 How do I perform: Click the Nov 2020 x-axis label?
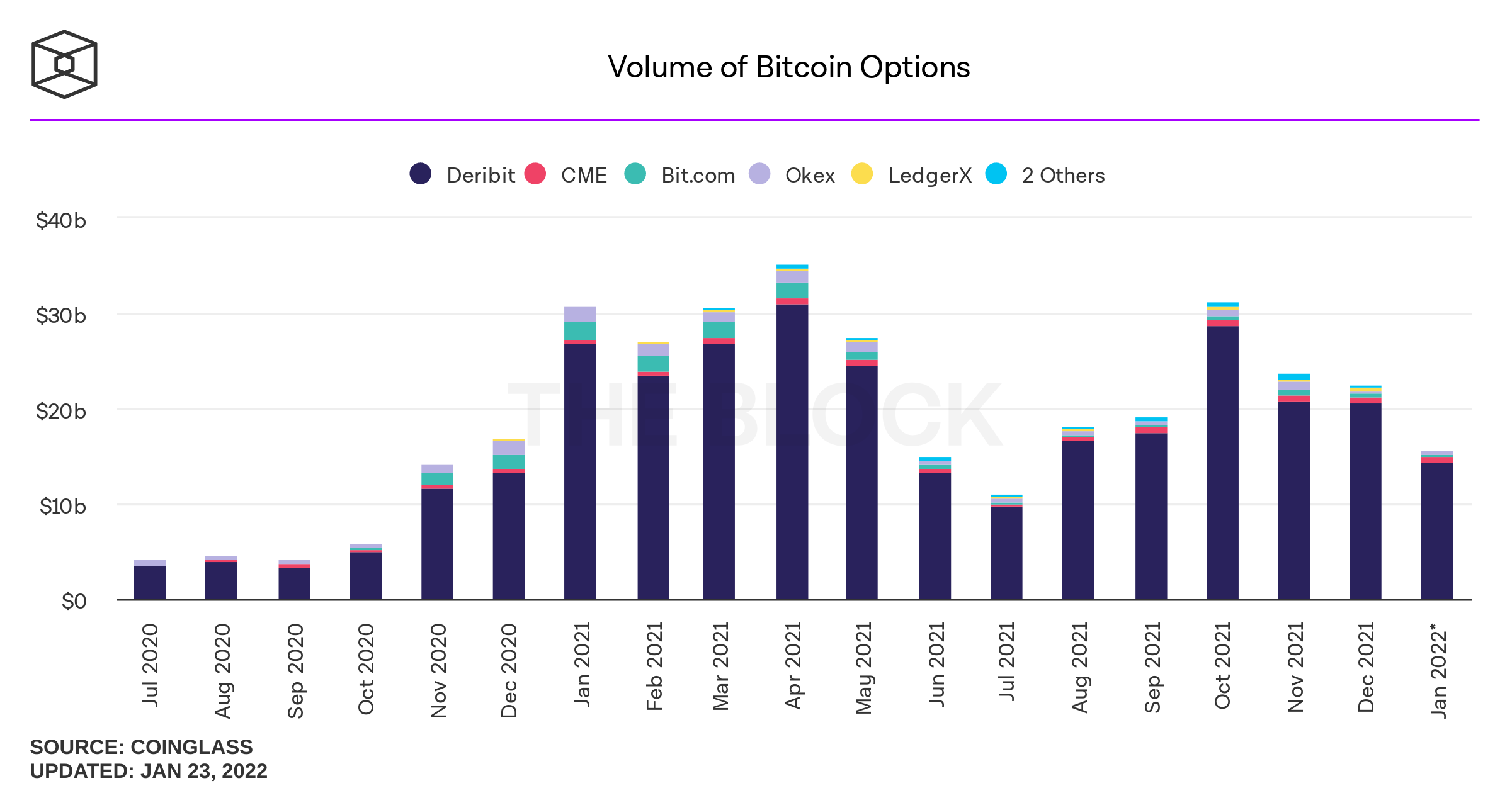(438, 671)
